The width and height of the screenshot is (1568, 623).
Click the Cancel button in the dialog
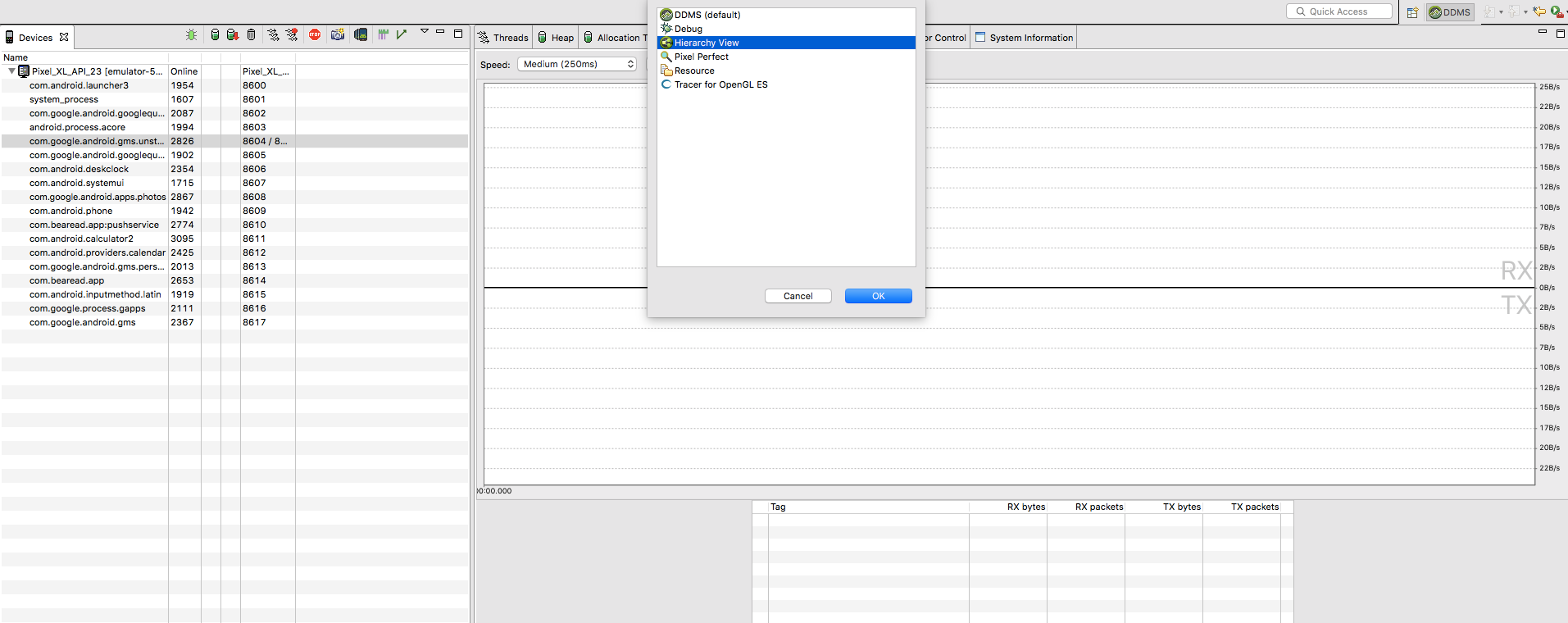(x=798, y=296)
